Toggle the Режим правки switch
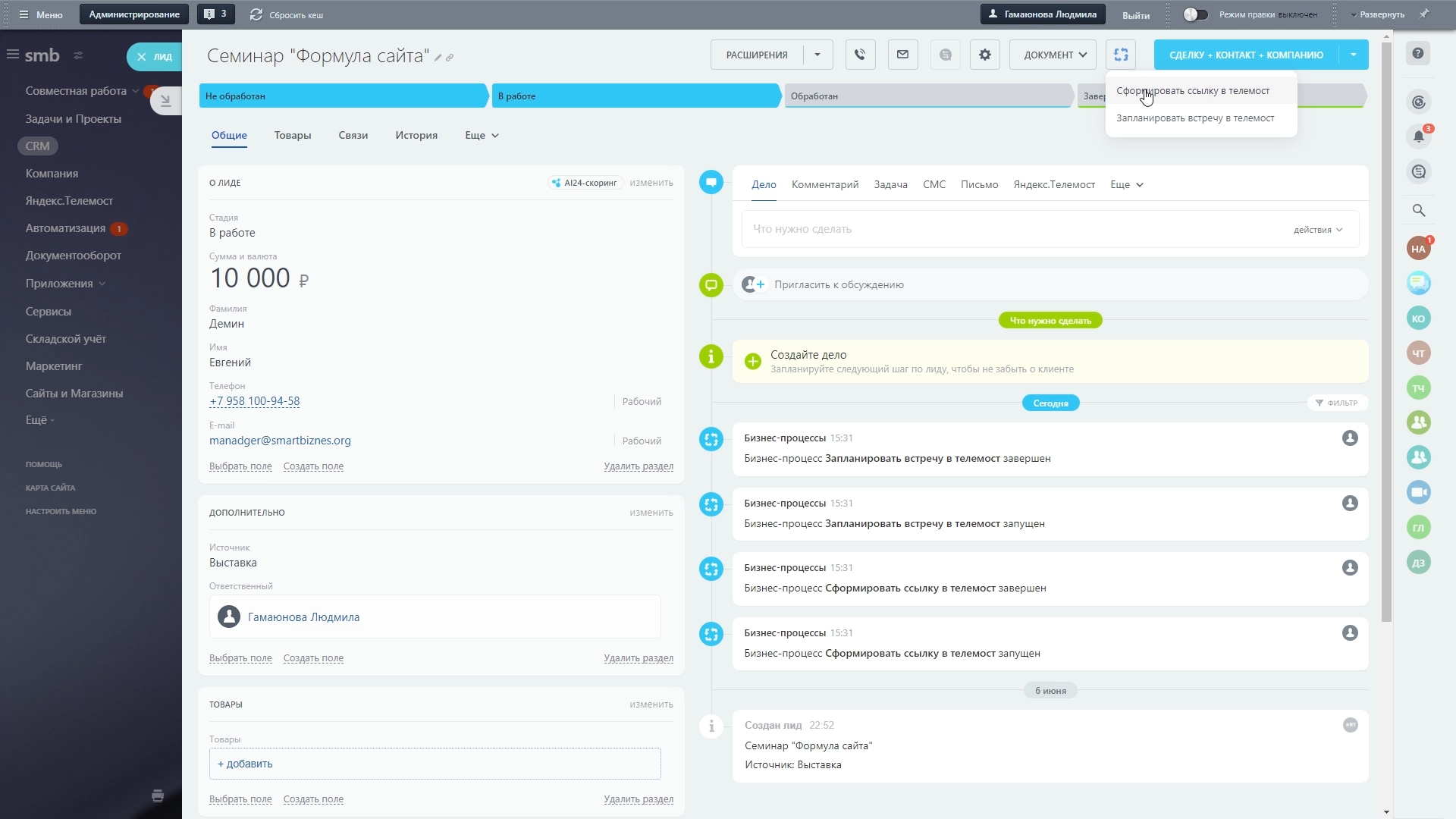Image resolution: width=1456 pixels, height=819 pixels. (1195, 14)
